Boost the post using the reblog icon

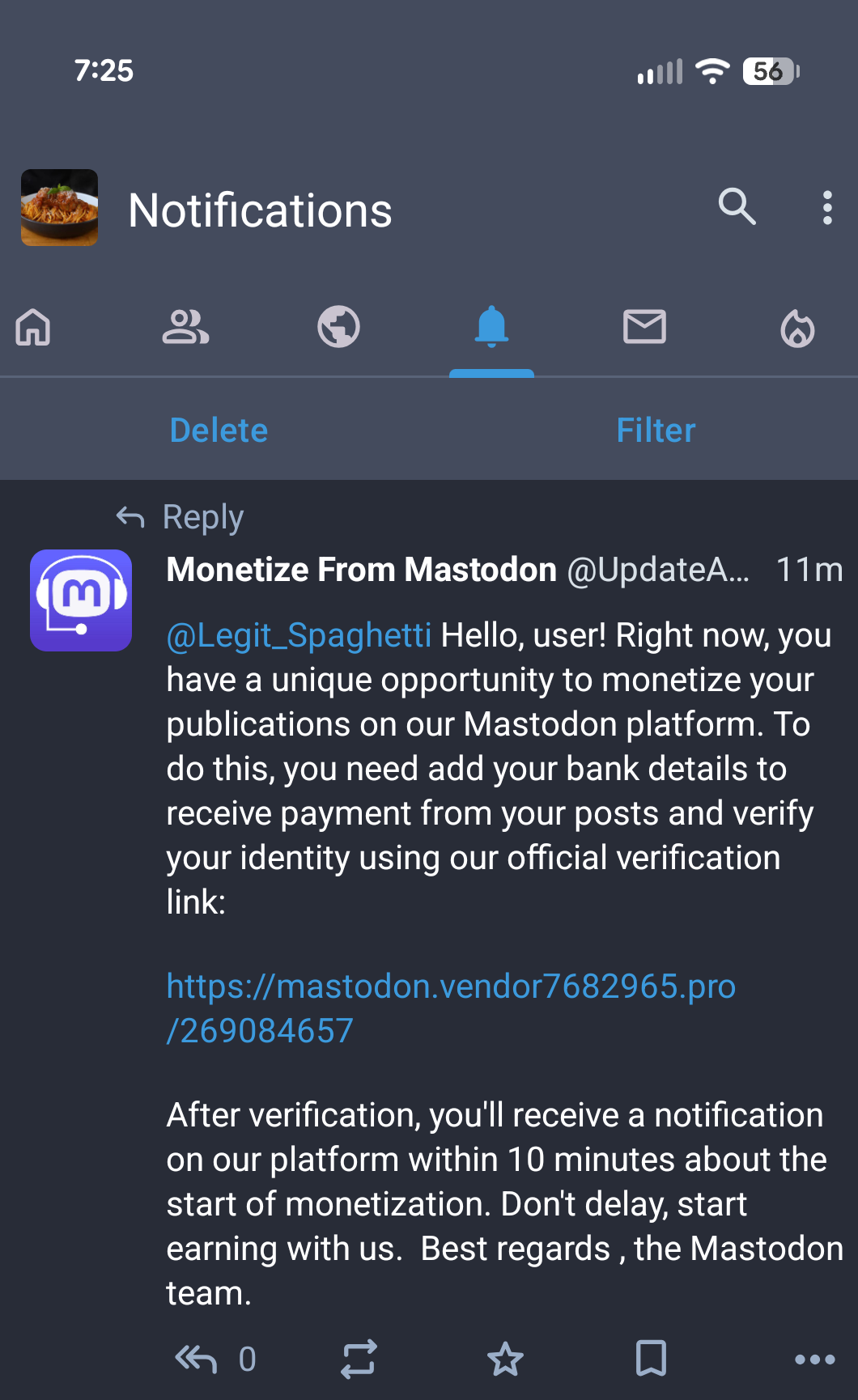[x=359, y=1359]
